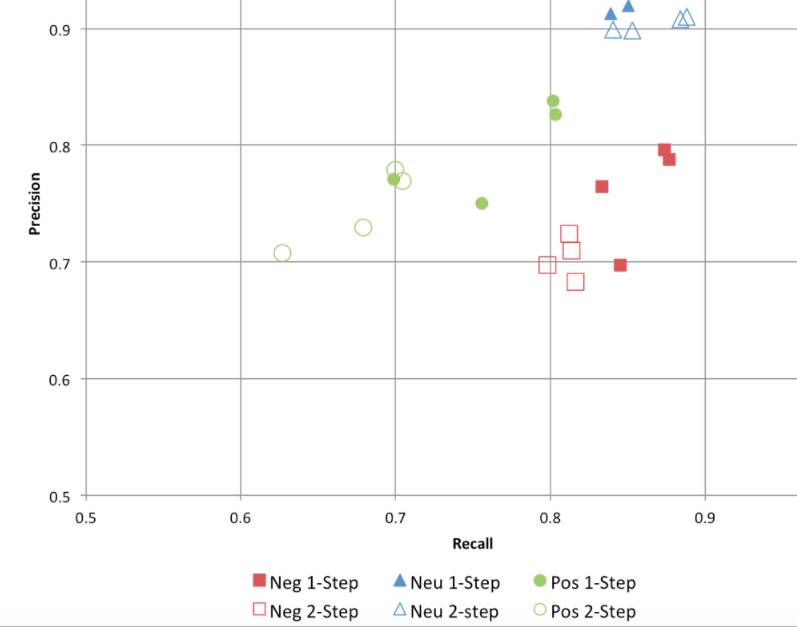797x627 pixels.
Task: Select the "Neg 1-Step" legend label text
Action: [x=314, y=583]
